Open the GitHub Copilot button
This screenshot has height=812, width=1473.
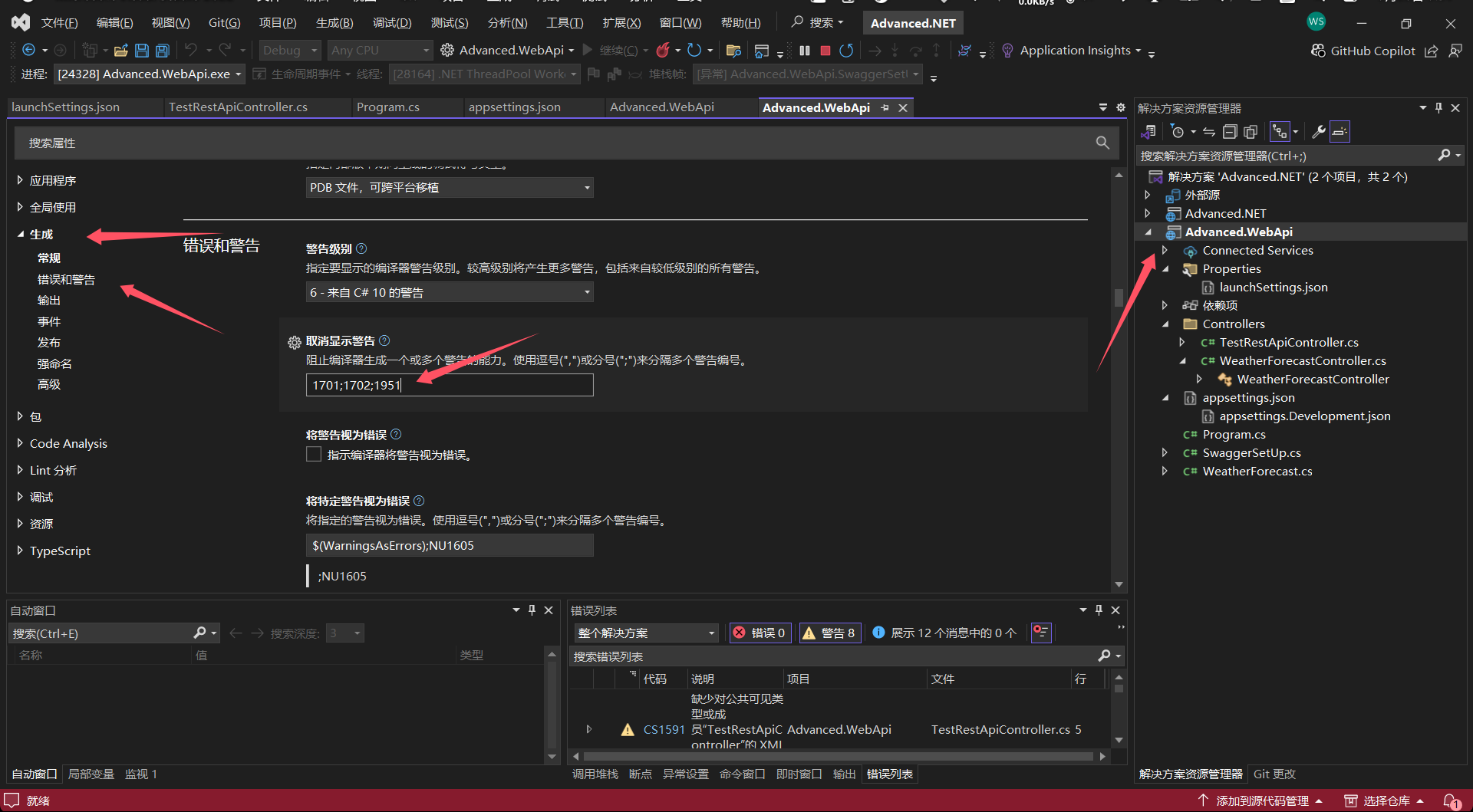pyautogui.click(x=1363, y=51)
